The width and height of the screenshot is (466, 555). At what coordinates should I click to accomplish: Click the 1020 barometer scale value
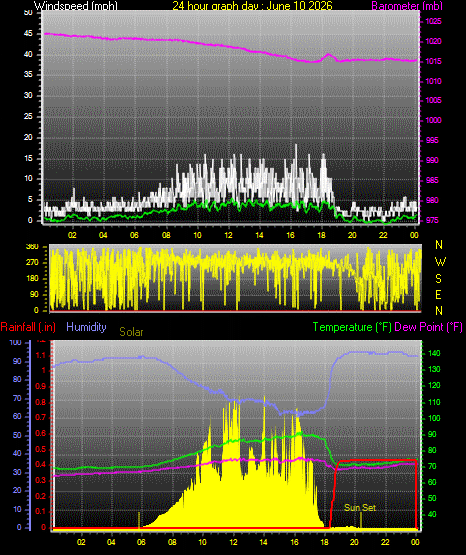point(433,41)
